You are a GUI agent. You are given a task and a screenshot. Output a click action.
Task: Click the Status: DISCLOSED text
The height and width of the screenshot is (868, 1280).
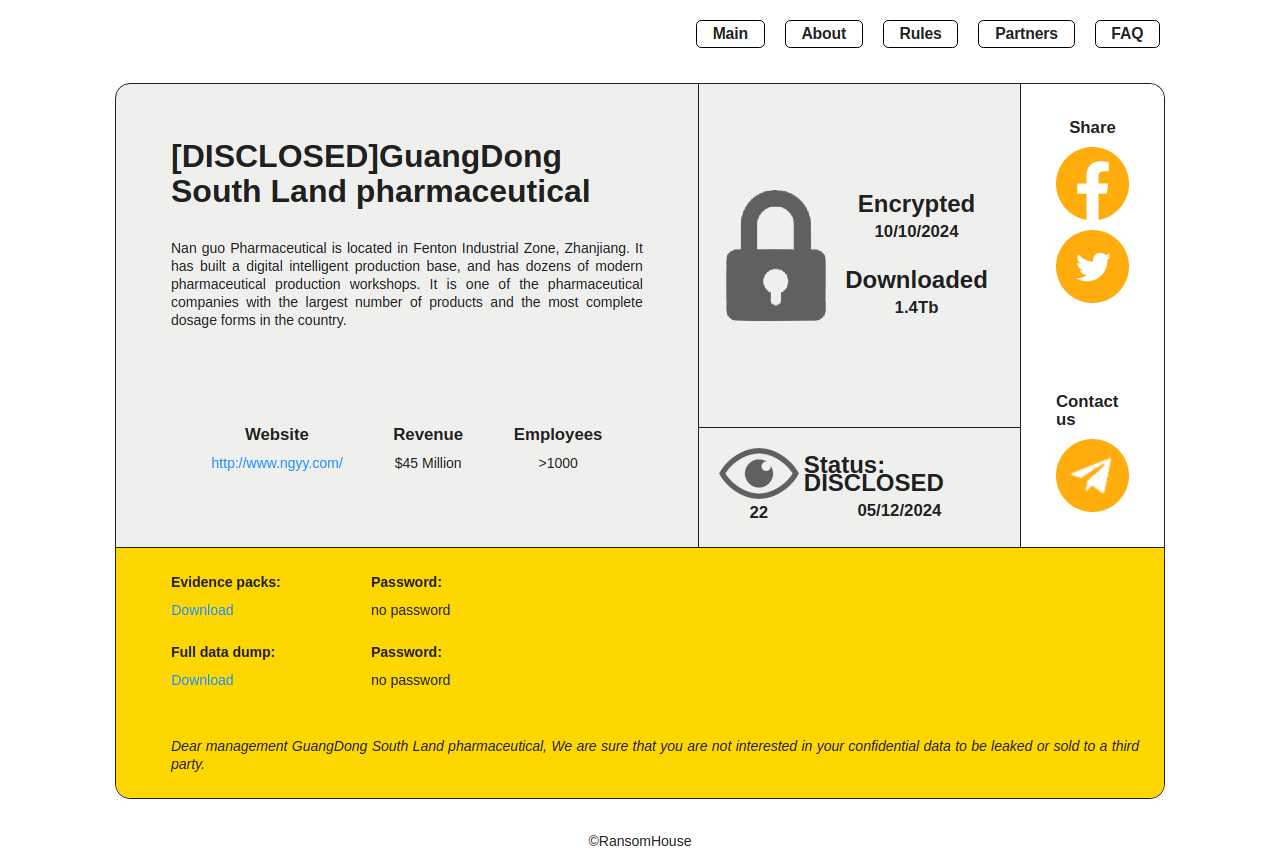873,474
